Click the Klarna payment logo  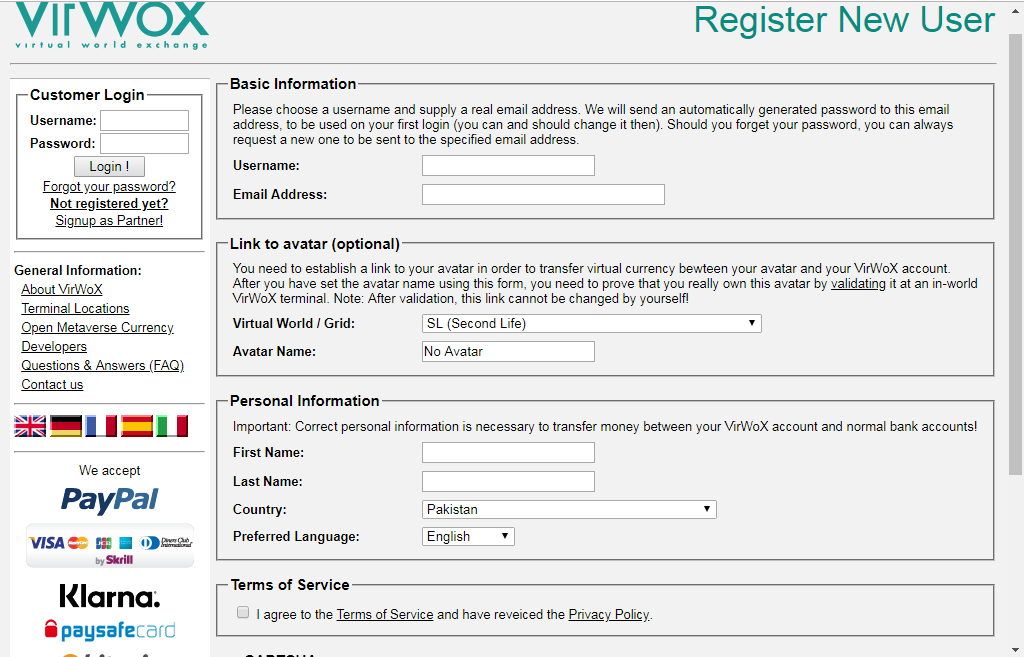pos(110,597)
